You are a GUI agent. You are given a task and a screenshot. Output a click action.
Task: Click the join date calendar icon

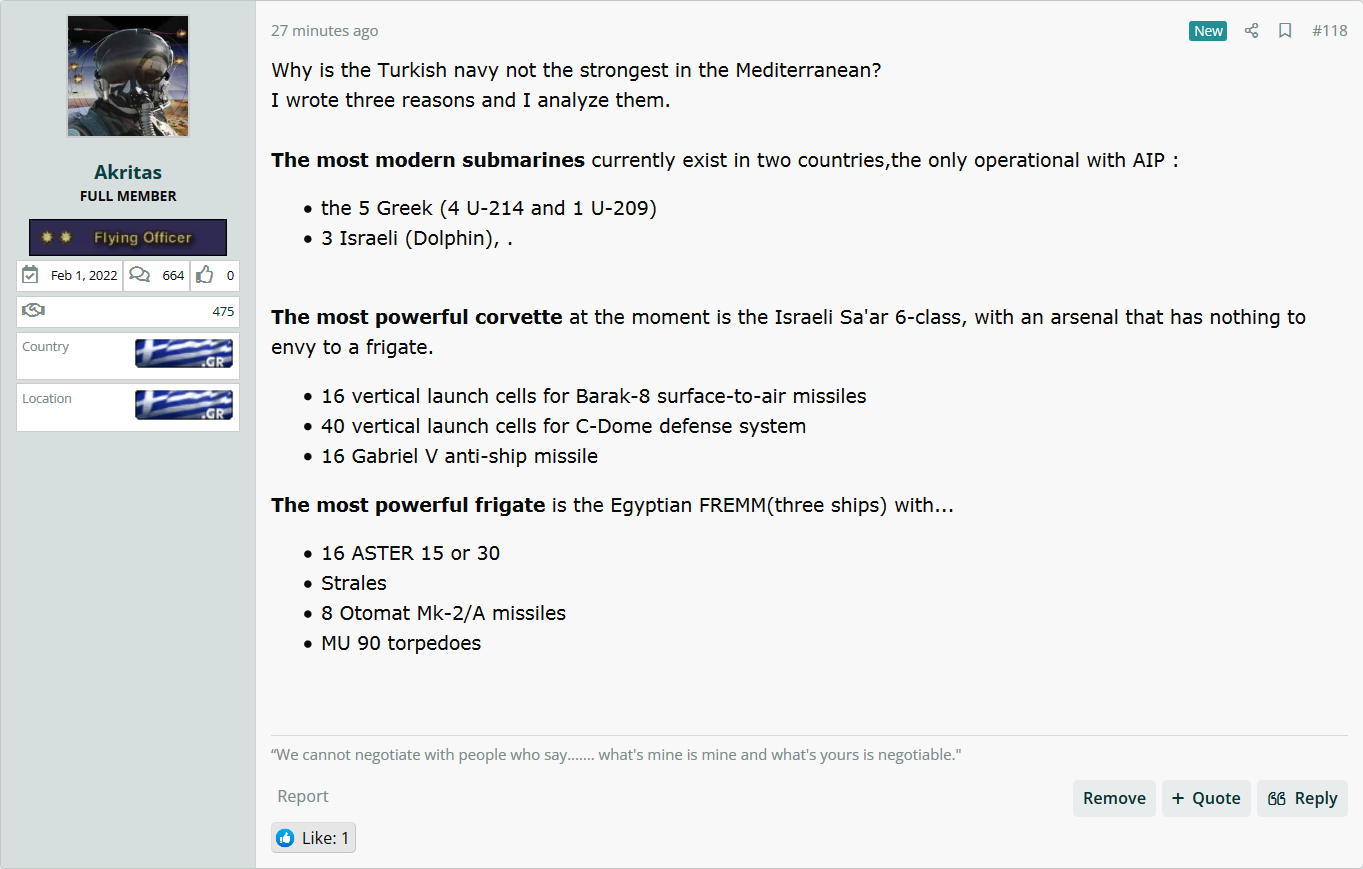click(x=31, y=275)
